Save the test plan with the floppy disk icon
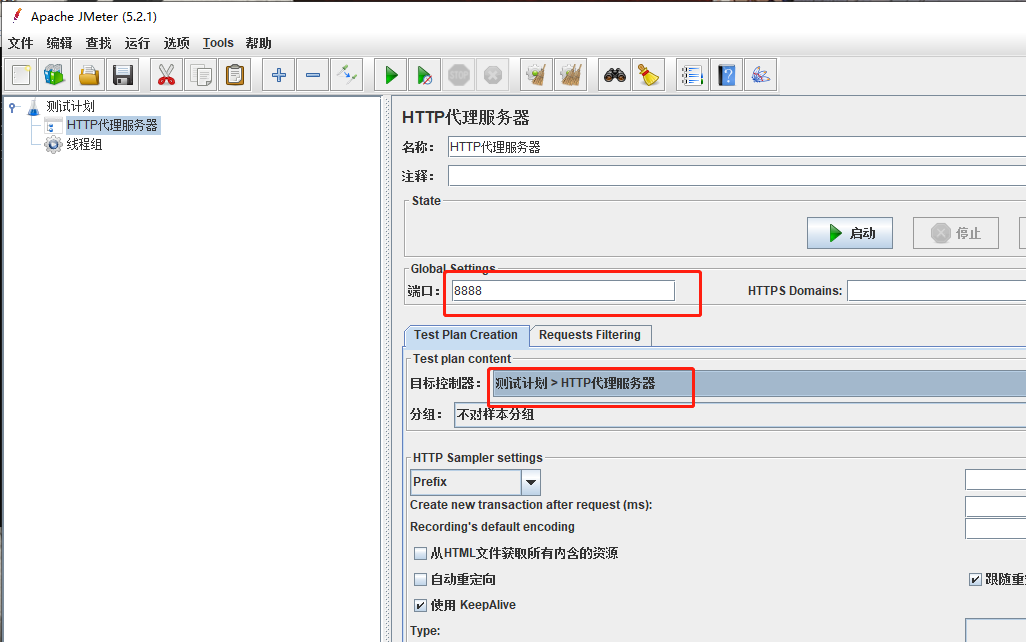 pyautogui.click(x=123, y=75)
